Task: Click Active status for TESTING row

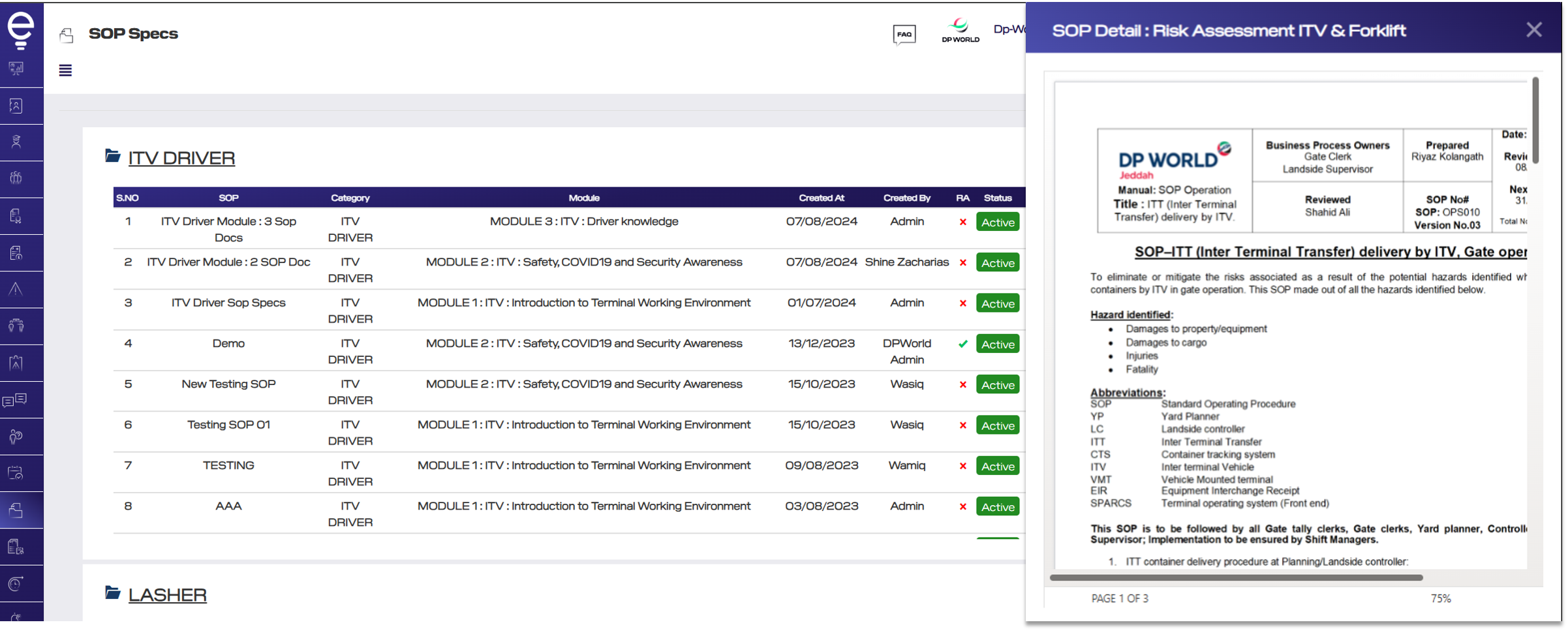Action: click(x=998, y=466)
